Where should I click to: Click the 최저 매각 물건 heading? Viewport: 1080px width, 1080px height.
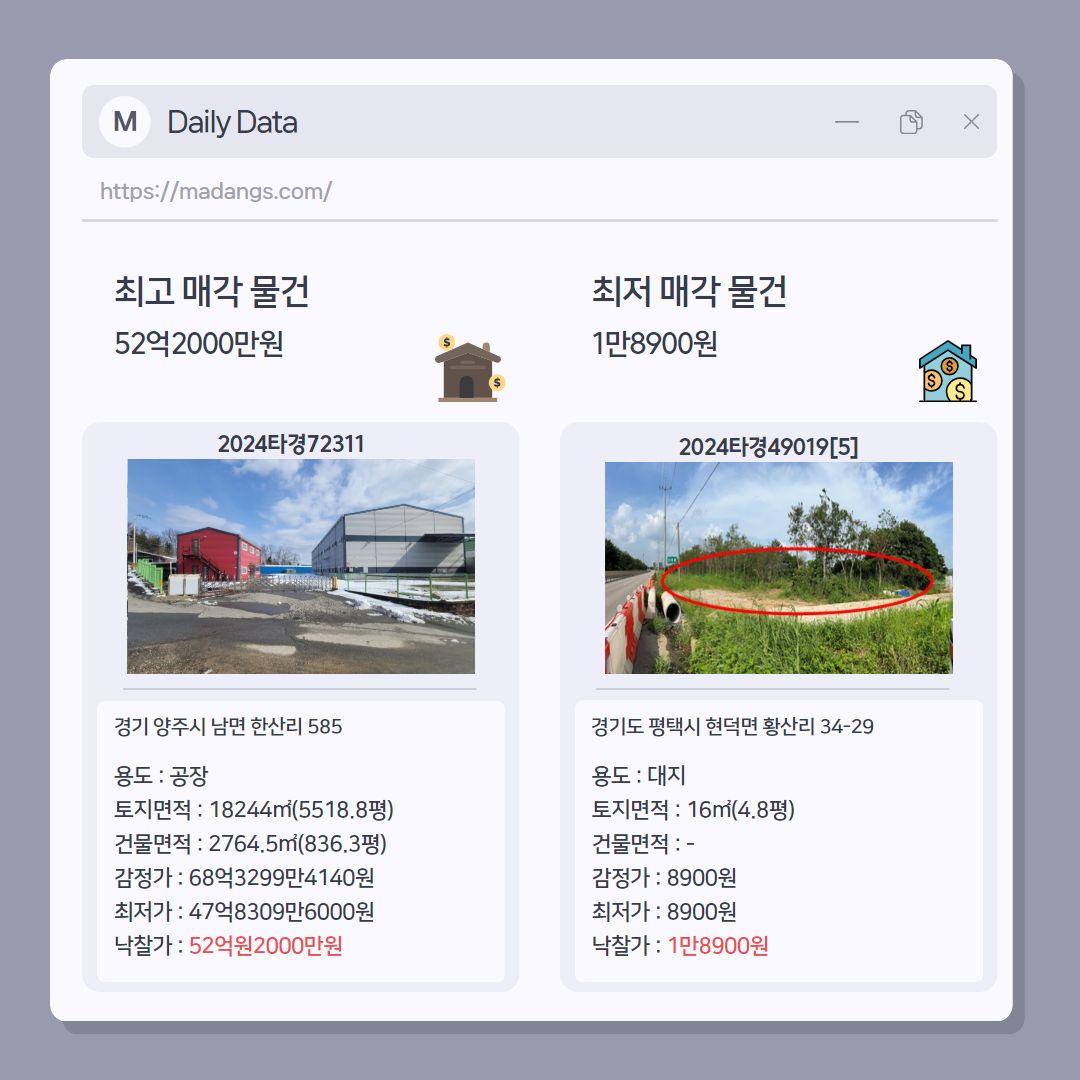click(x=689, y=291)
